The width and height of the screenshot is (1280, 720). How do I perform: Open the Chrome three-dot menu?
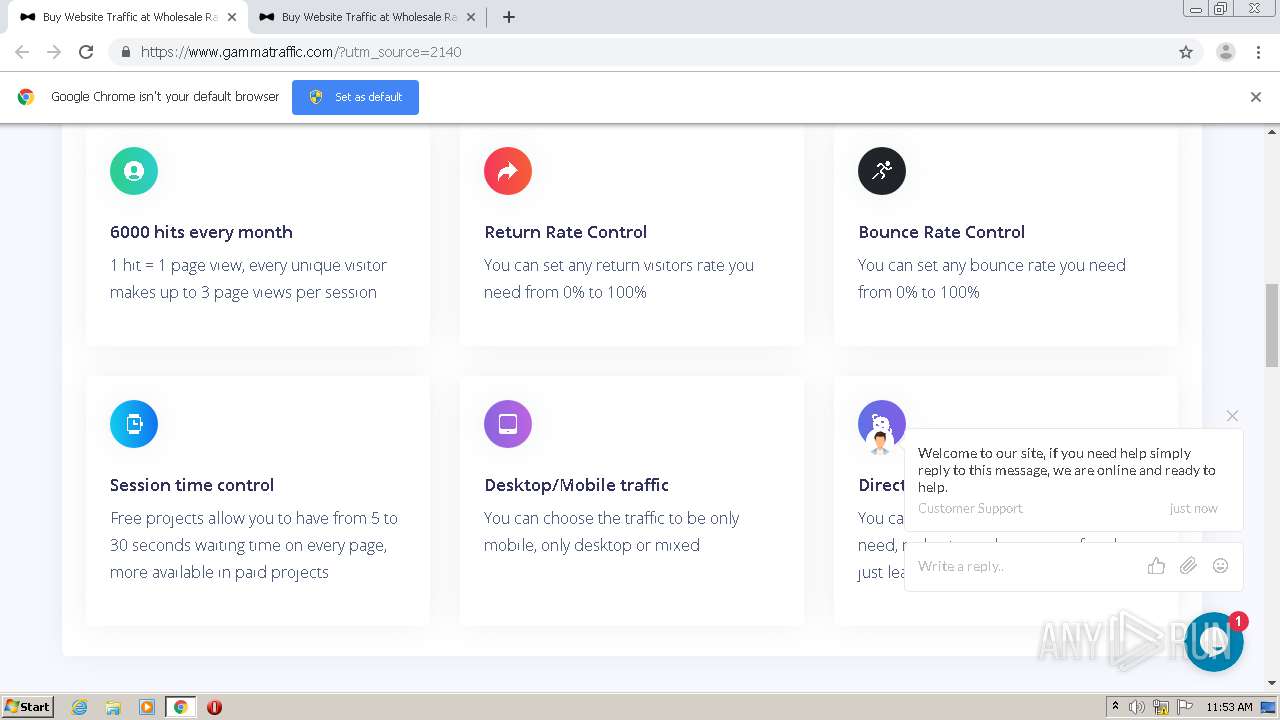click(x=1258, y=52)
